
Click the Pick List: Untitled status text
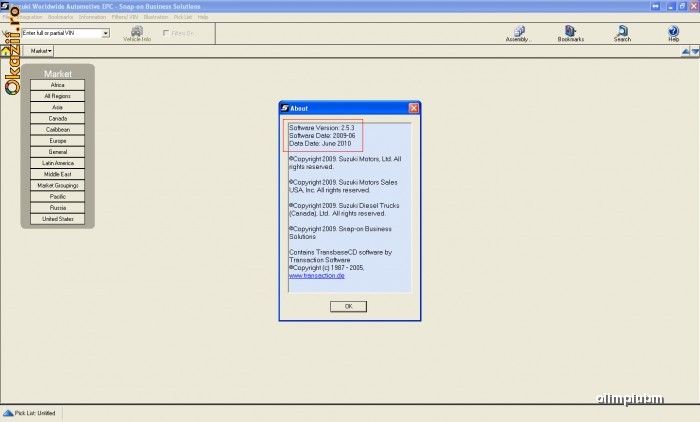pyautogui.click(x=35, y=413)
